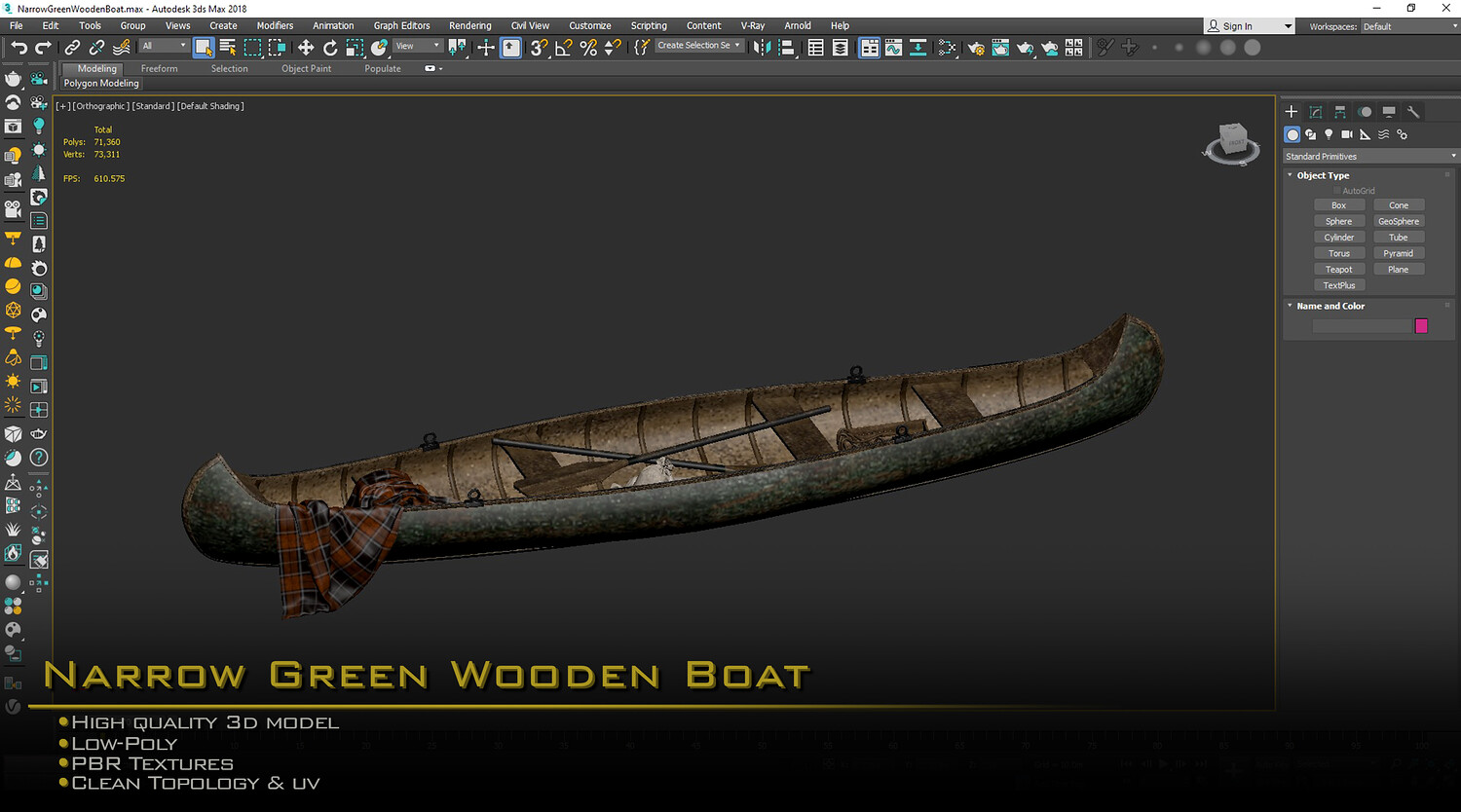Screen dimensions: 1461x812
Task: Click the object name input field
Action: tap(1362, 326)
